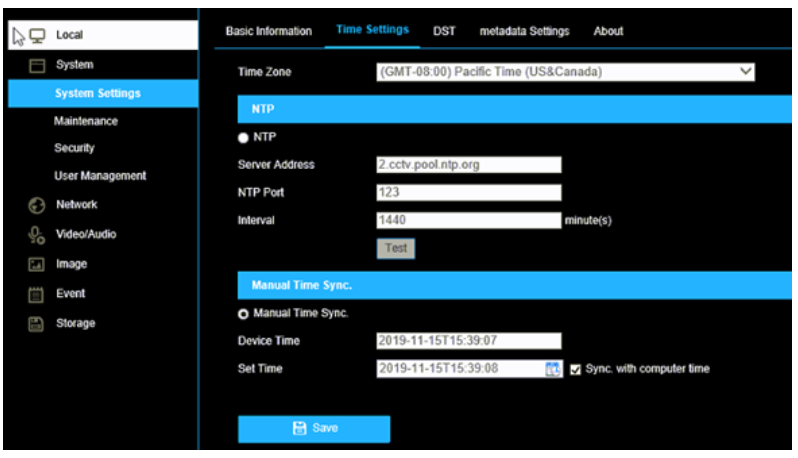Click the minute(s) label
The image size is (798, 458).
(x=588, y=221)
